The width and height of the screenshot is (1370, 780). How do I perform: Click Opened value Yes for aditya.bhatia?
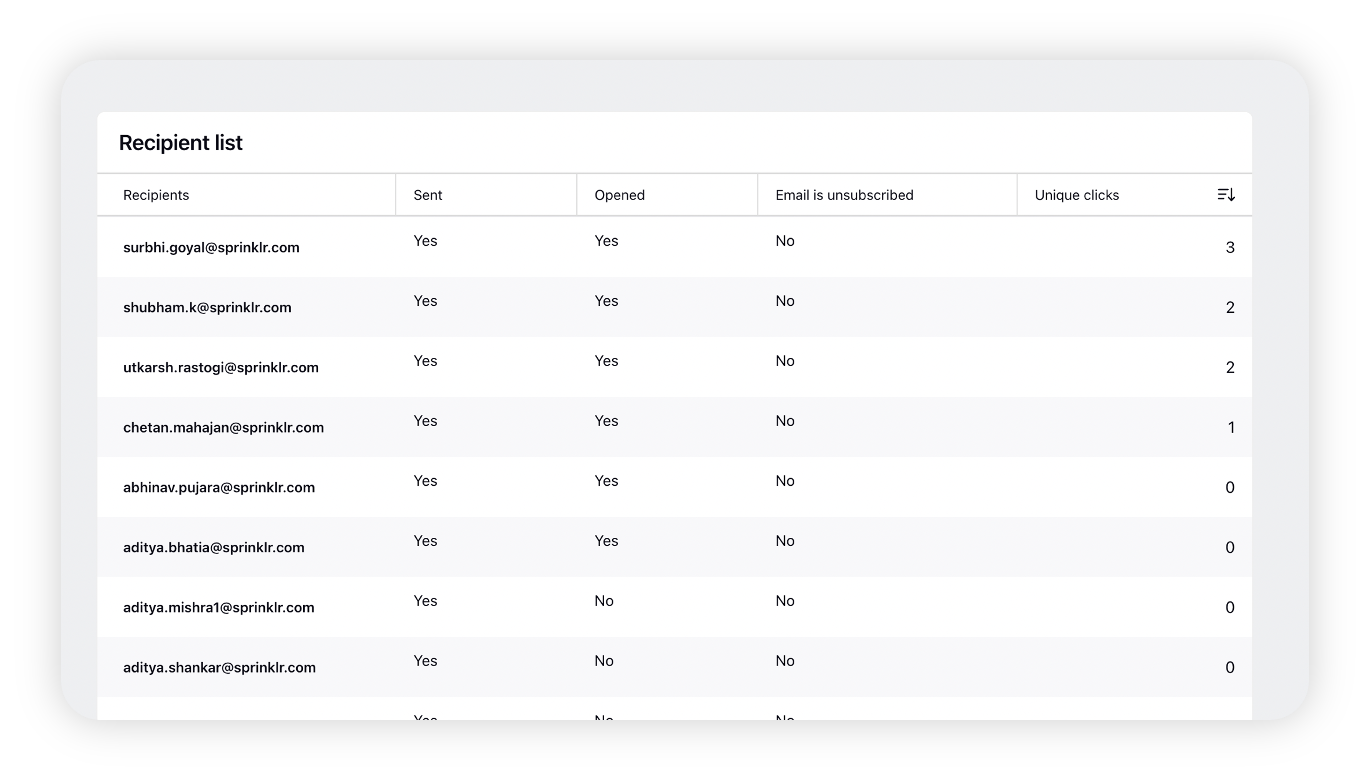[606, 541]
